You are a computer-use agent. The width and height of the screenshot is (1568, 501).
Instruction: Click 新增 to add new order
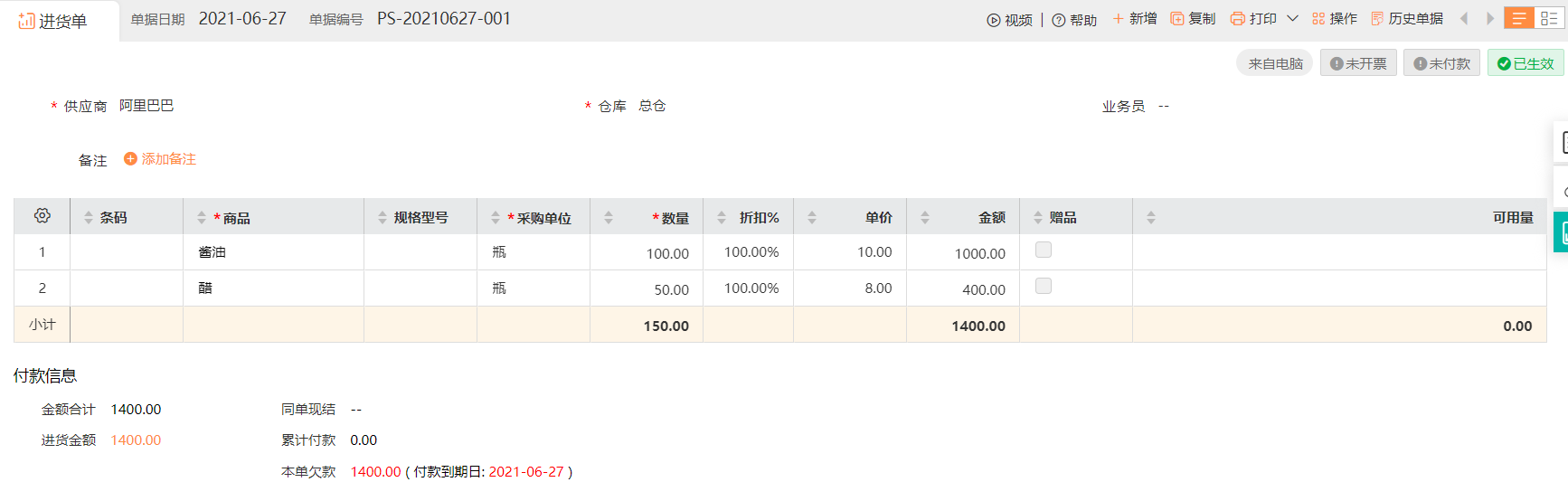pos(1135,19)
